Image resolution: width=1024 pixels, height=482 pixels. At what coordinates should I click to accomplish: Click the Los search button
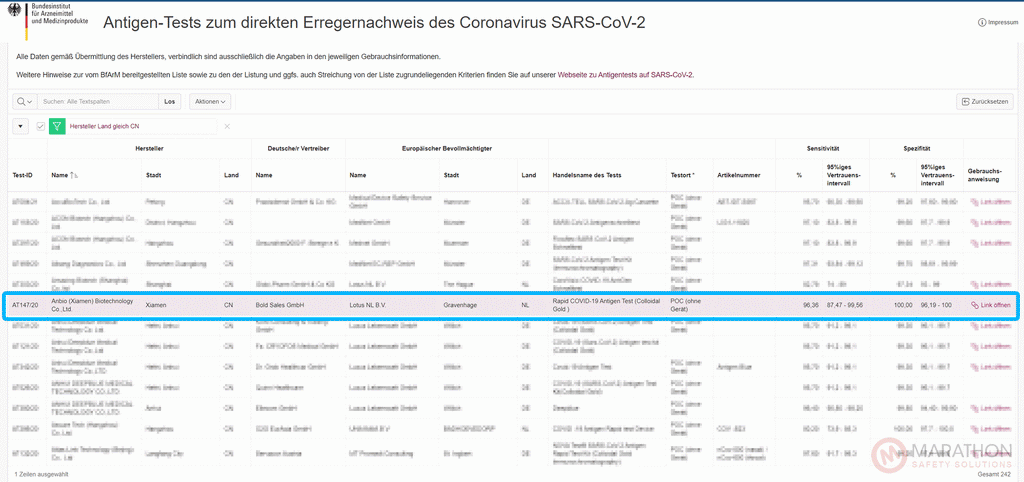coord(170,102)
